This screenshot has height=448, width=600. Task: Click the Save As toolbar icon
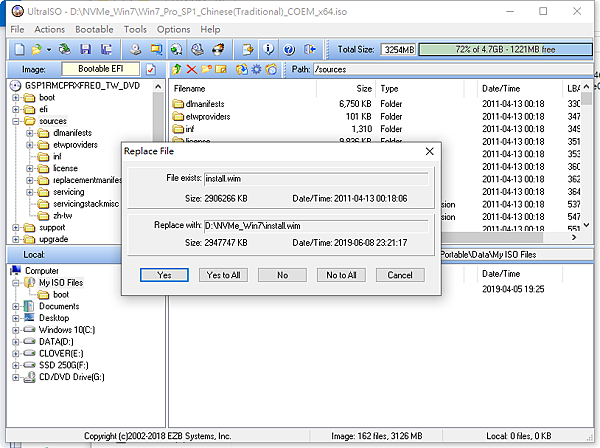click(x=106, y=49)
